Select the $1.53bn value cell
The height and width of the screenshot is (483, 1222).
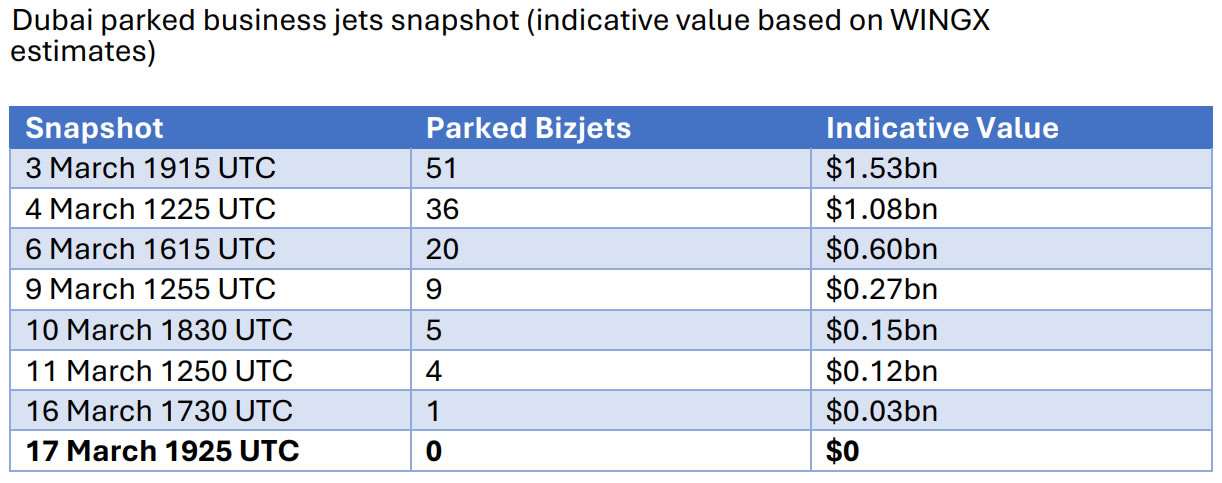[x=881, y=168]
